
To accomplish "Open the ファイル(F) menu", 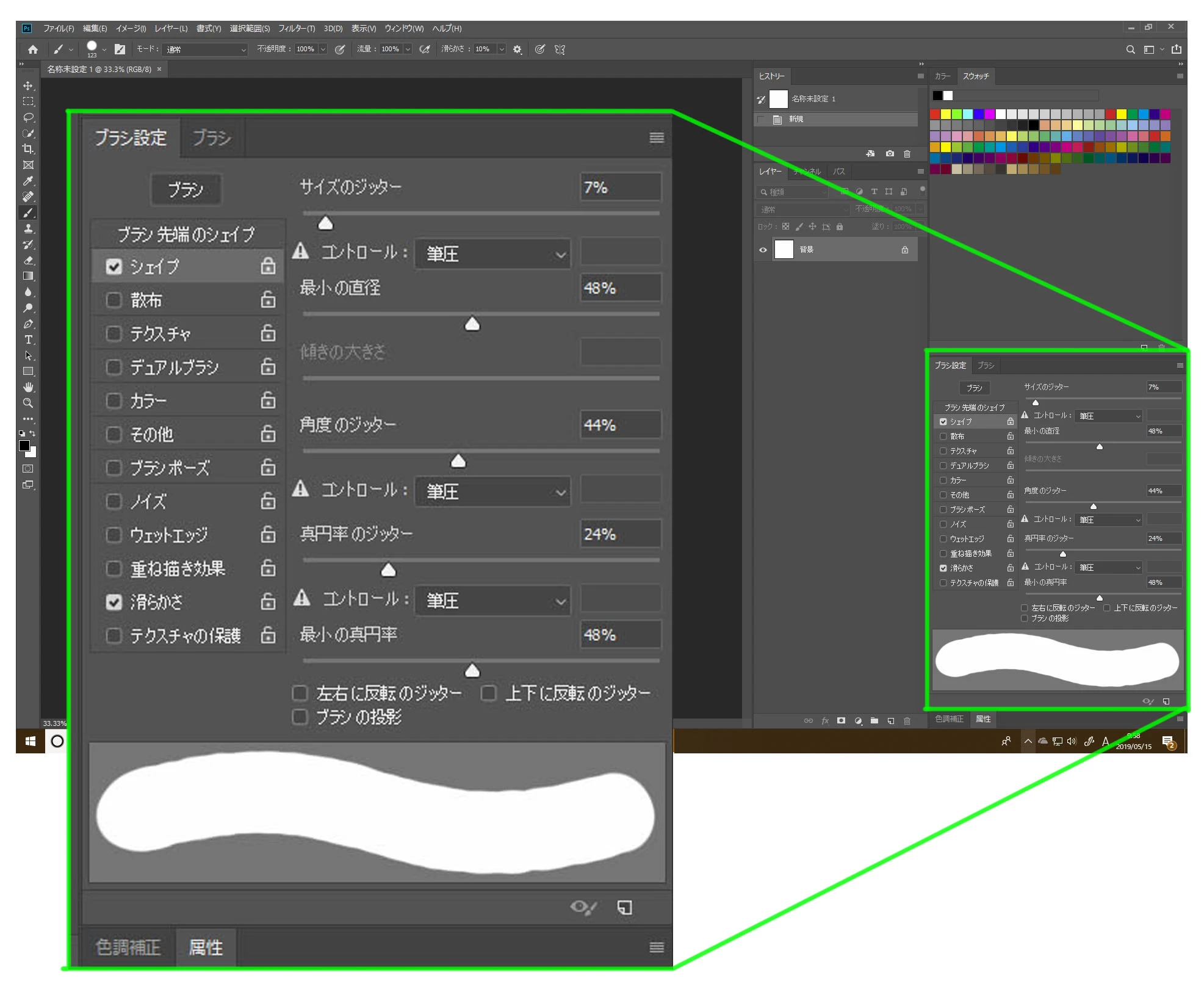I will click(x=59, y=28).
